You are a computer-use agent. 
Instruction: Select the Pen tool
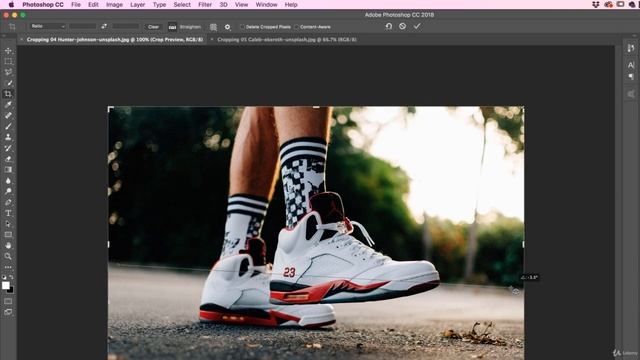(x=8, y=202)
